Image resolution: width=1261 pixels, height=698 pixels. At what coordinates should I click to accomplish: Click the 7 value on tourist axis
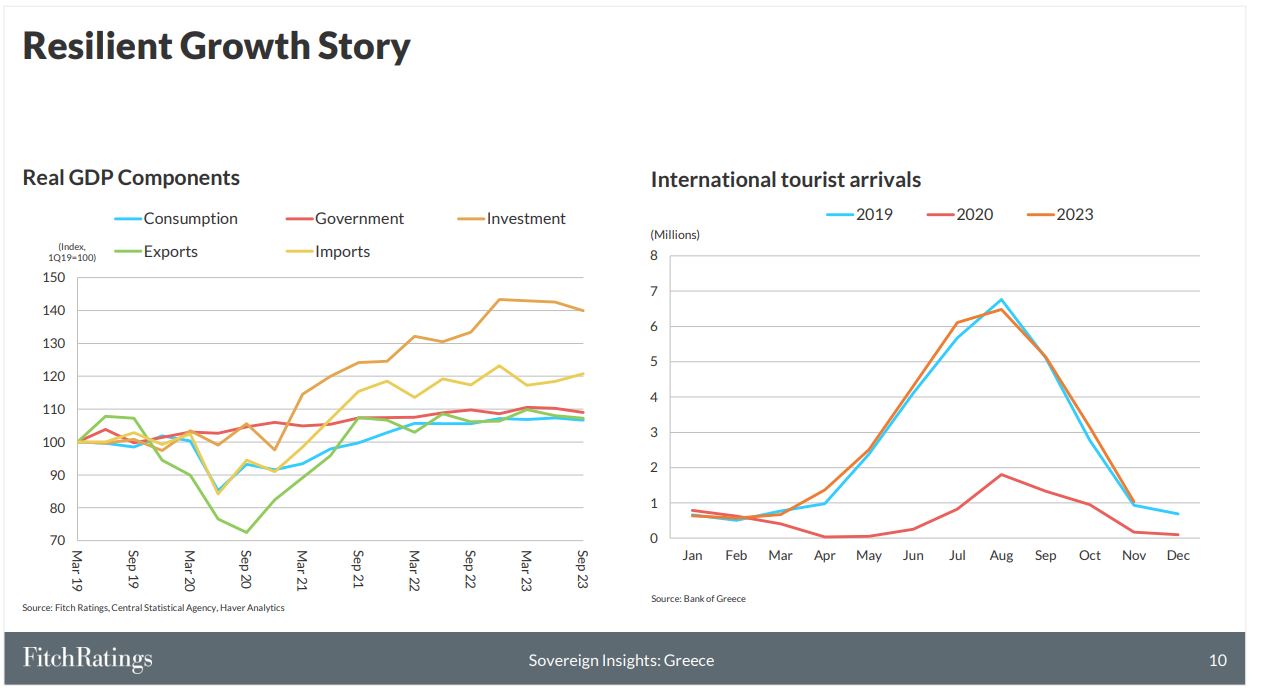point(654,291)
